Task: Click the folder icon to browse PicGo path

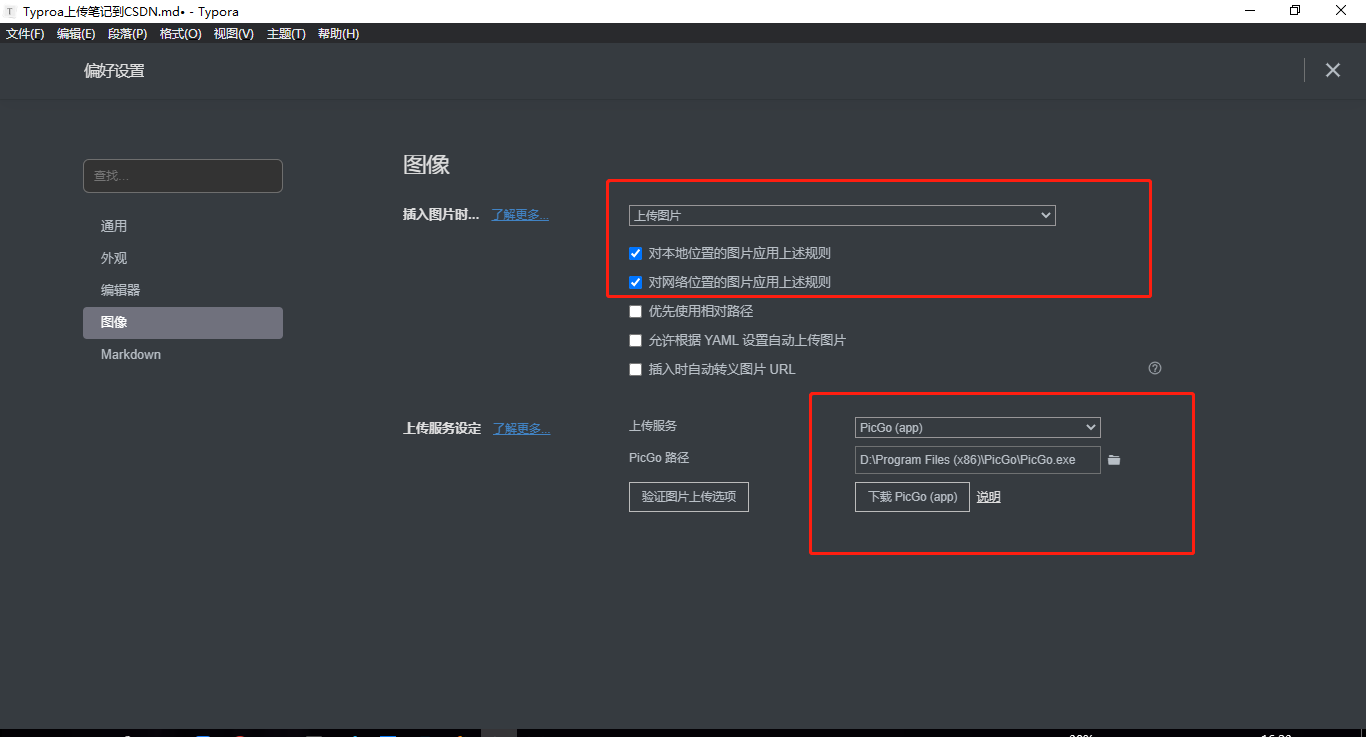Action: point(1114,459)
